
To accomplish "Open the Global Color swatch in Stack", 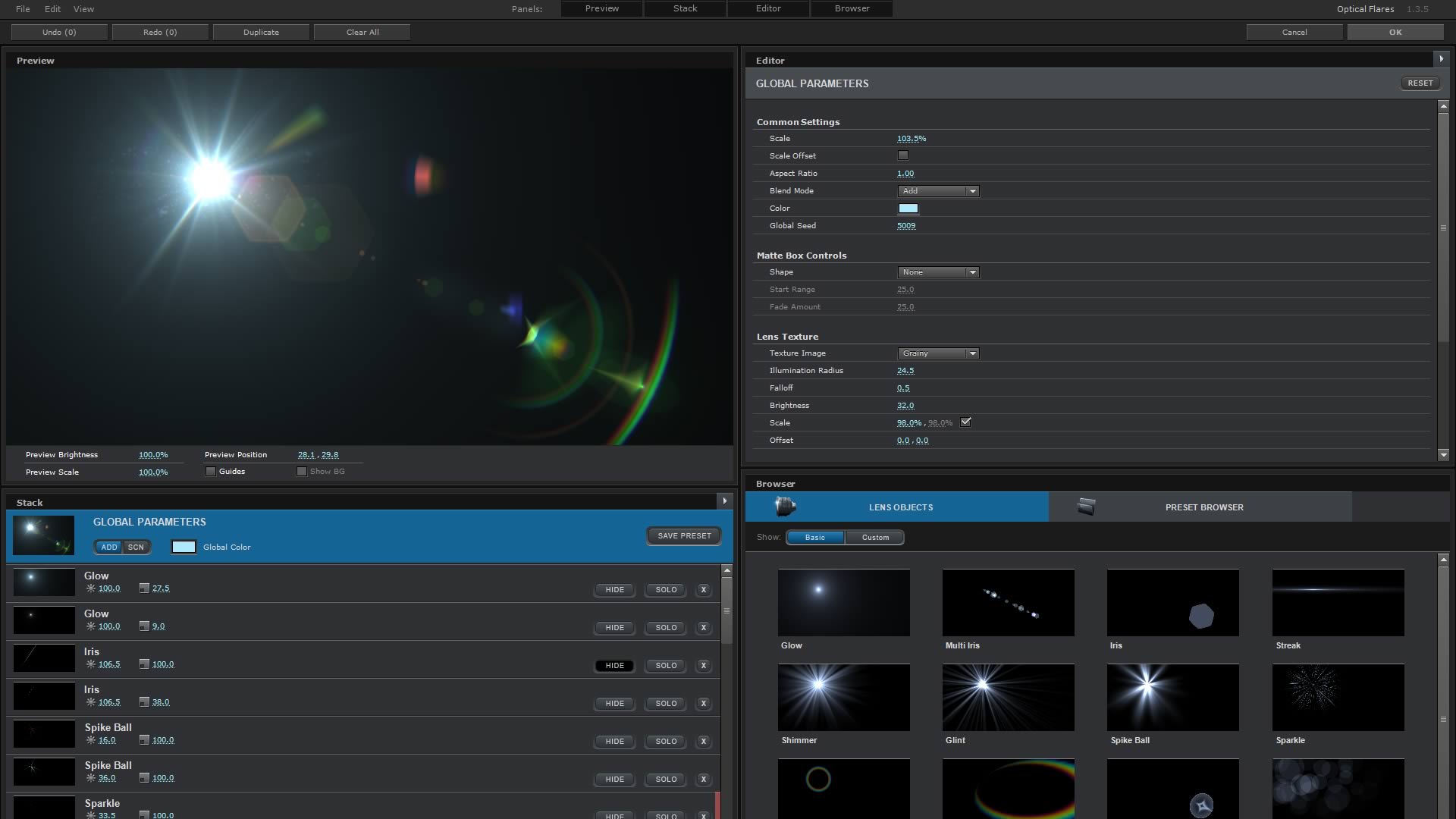I will point(184,548).
